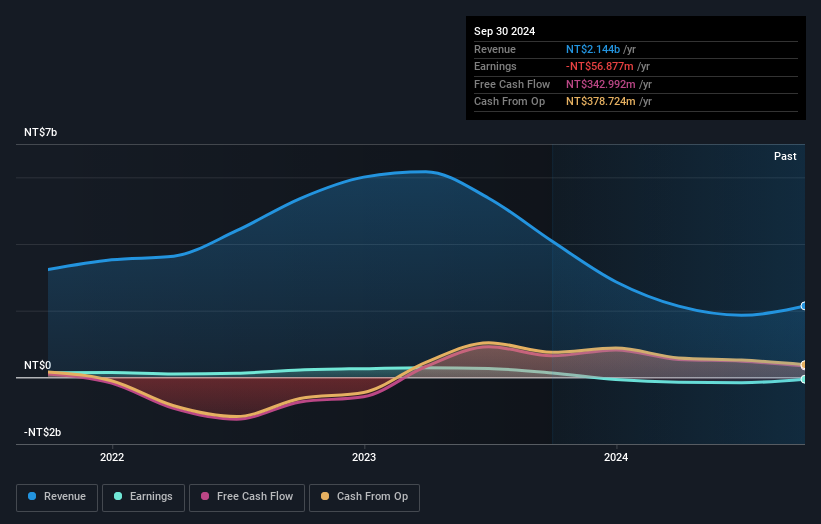Click the NT$342.992m free cash flow value

point(601,84)
